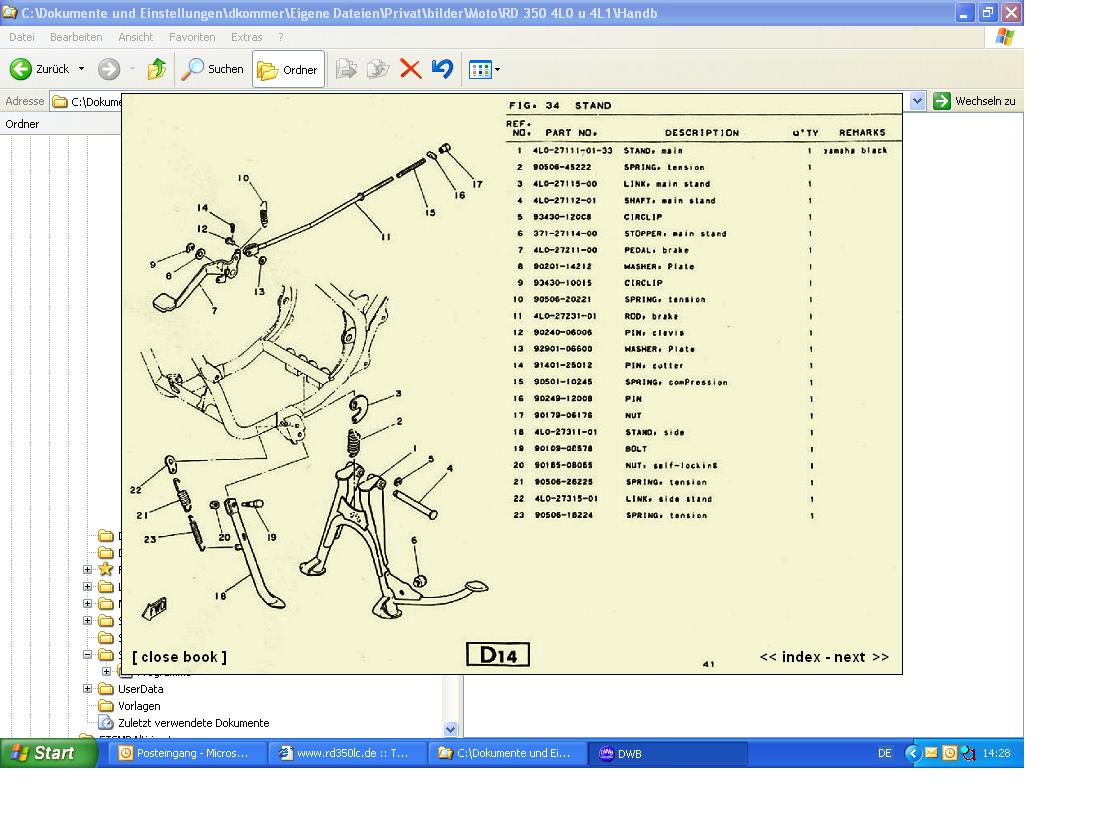The height and width of the screenshot is (840, 1120).
Task: Click the title bar folder icon
Action: point(9,12)
